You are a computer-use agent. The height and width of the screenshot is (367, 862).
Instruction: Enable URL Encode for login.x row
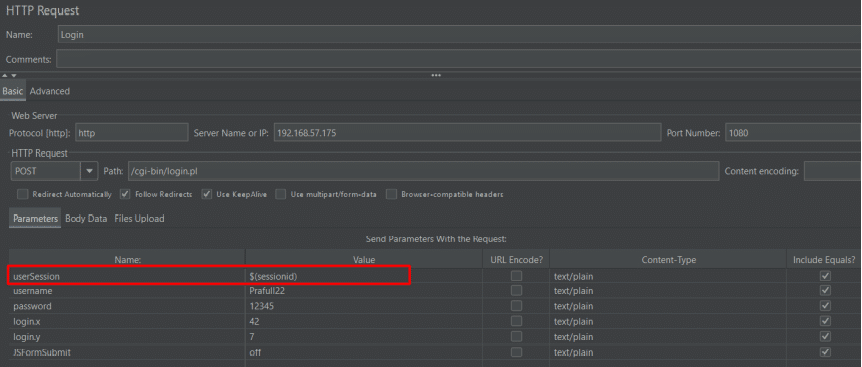click(x=516, y=321)
